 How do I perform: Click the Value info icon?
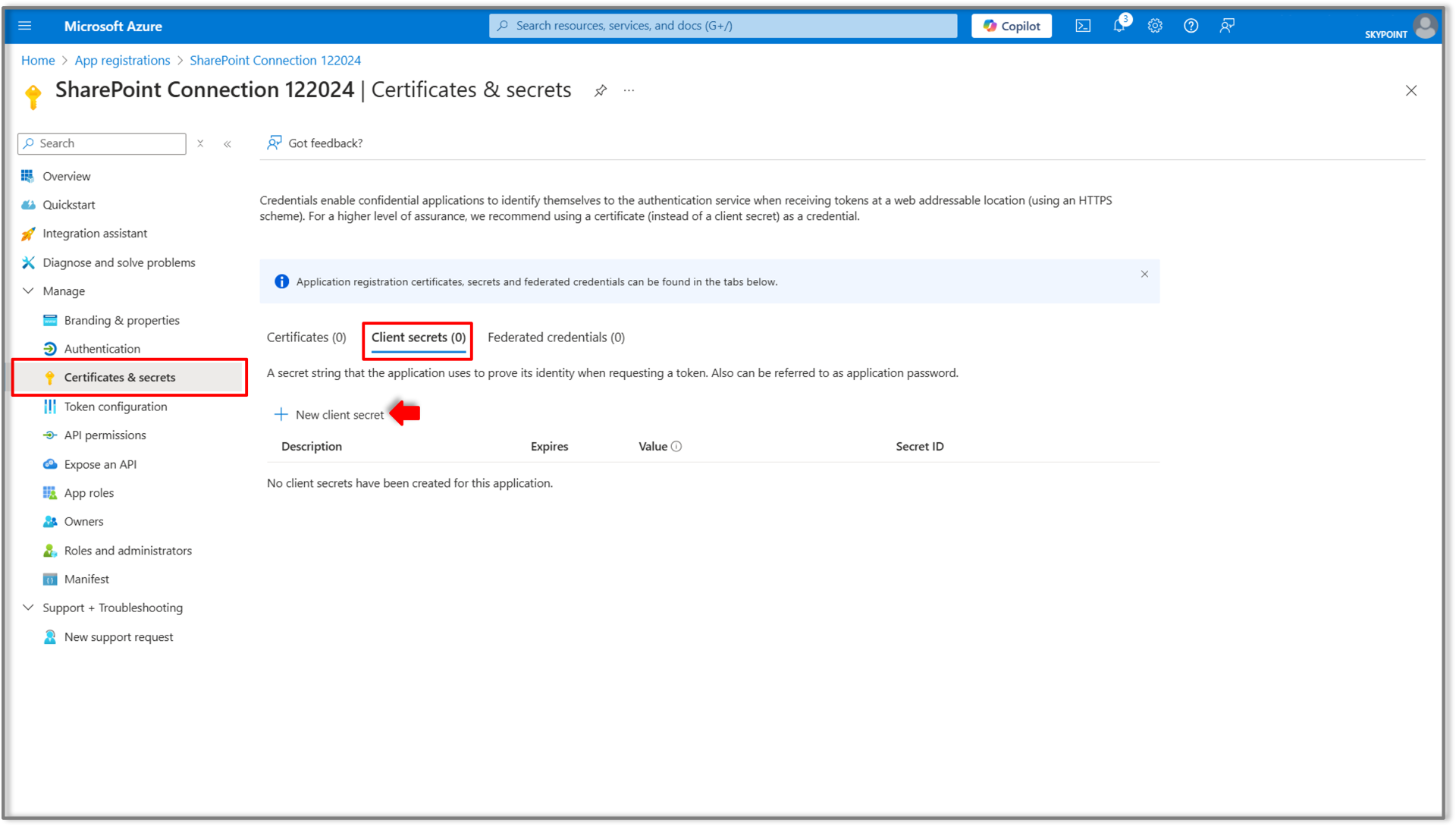(676, 447)
